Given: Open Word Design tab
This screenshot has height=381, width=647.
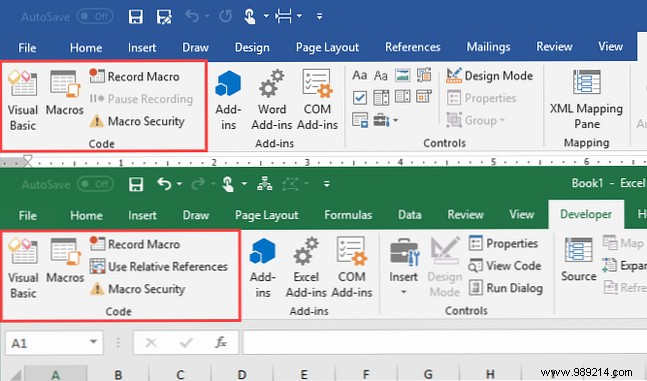Looking at the screenshot, I should click(x=252, y=47).
